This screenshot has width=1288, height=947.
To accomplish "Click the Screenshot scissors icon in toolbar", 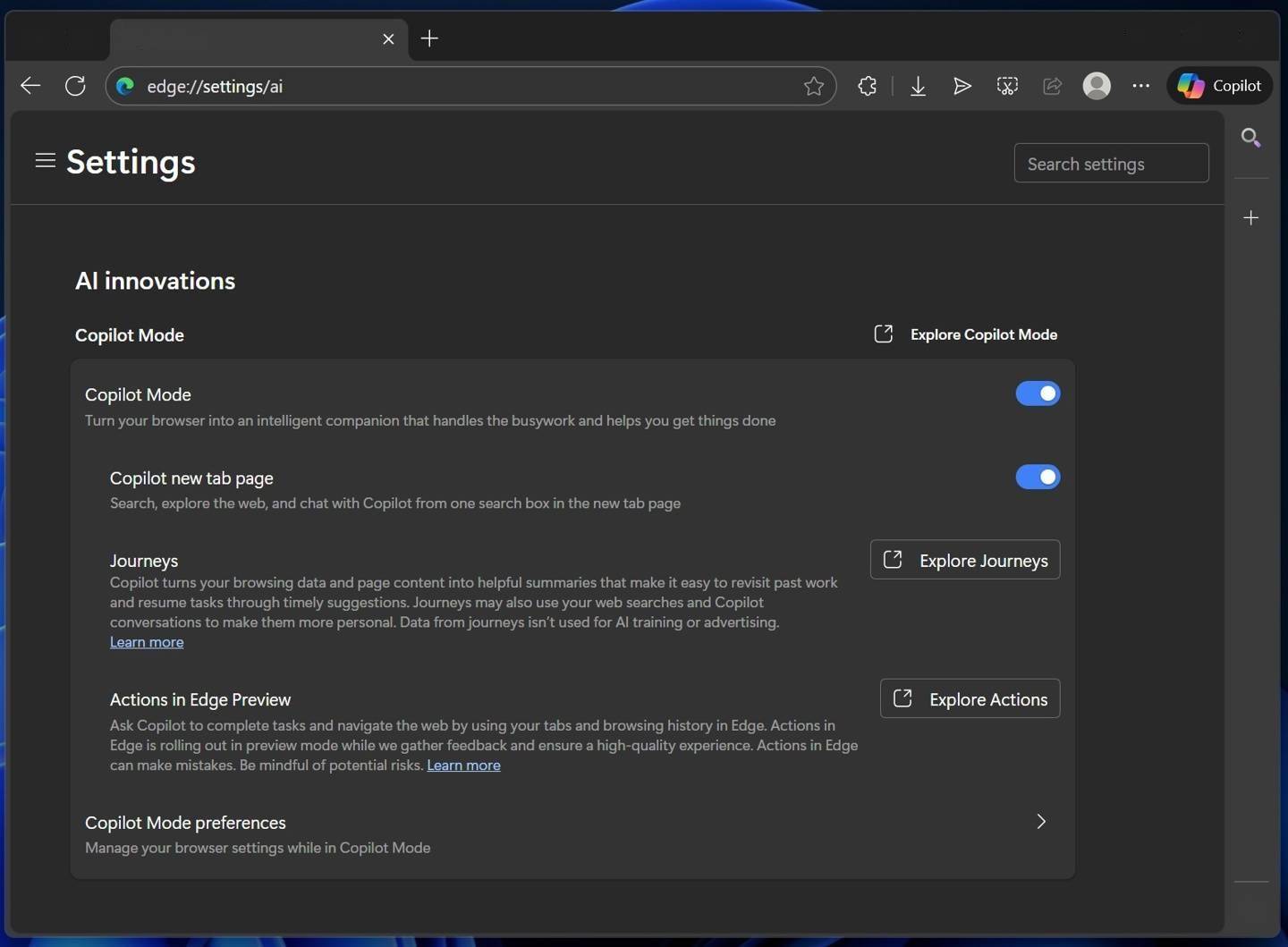I will tap(1007, 86).
